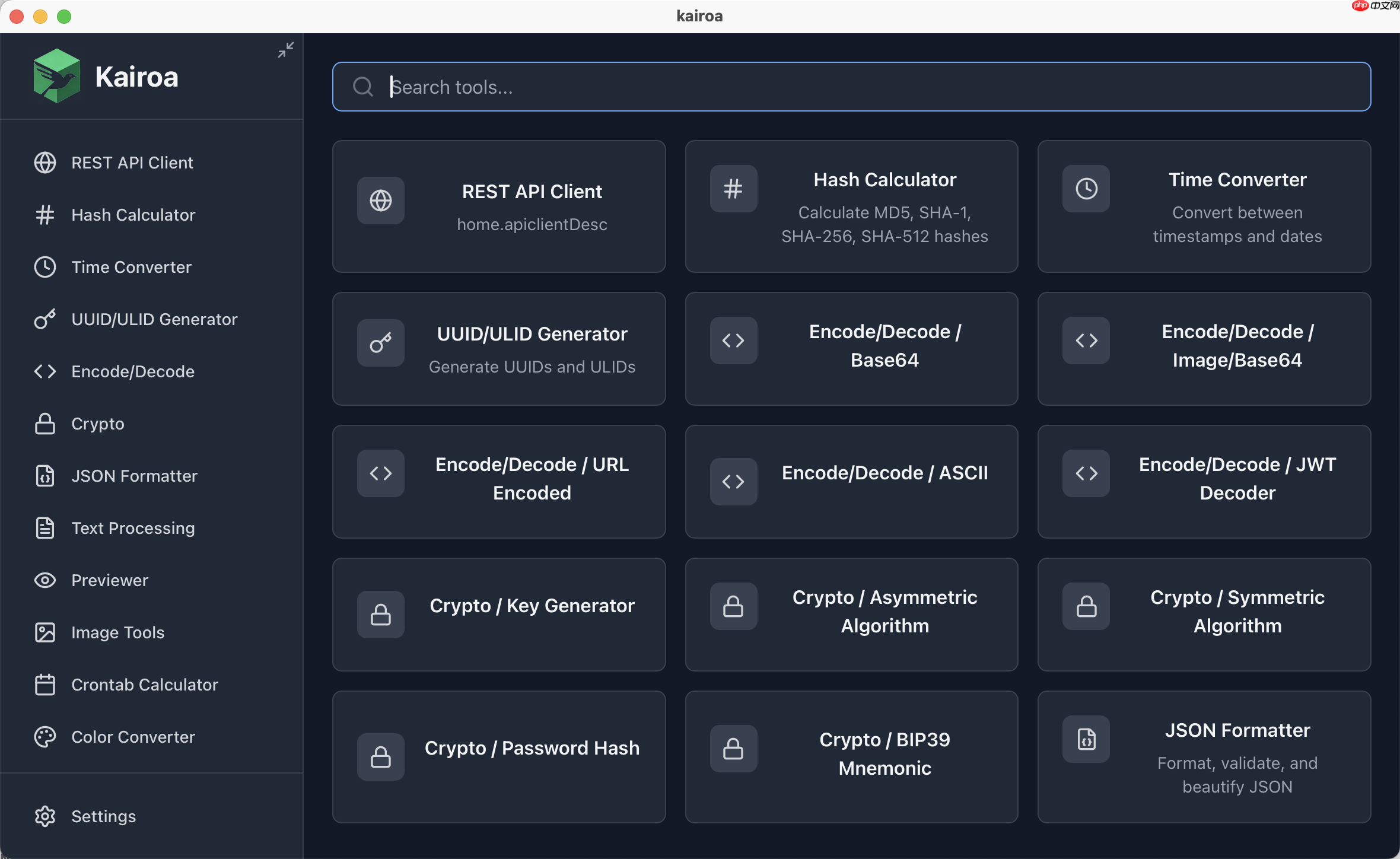Click the JSON Formatter document icon
This screenshot has height=859, width=1400.
pos(44,476)
